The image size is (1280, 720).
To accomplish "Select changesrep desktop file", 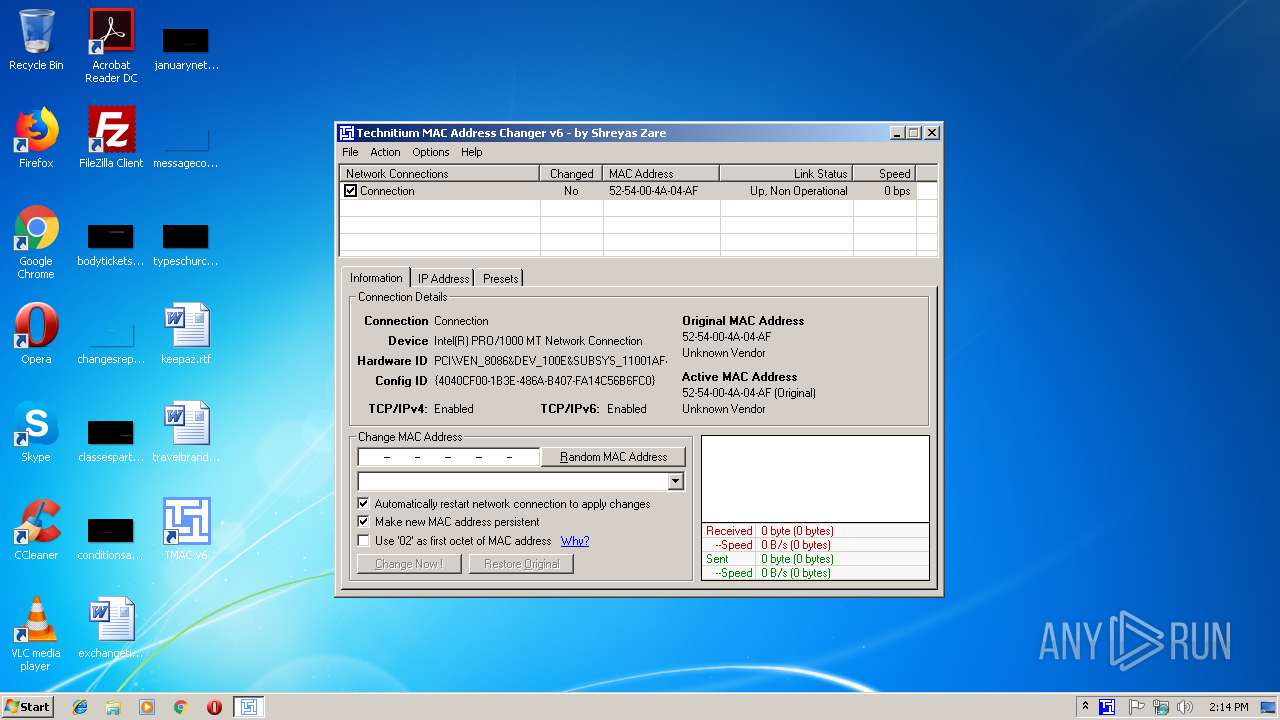I will [x=111, y=340].
